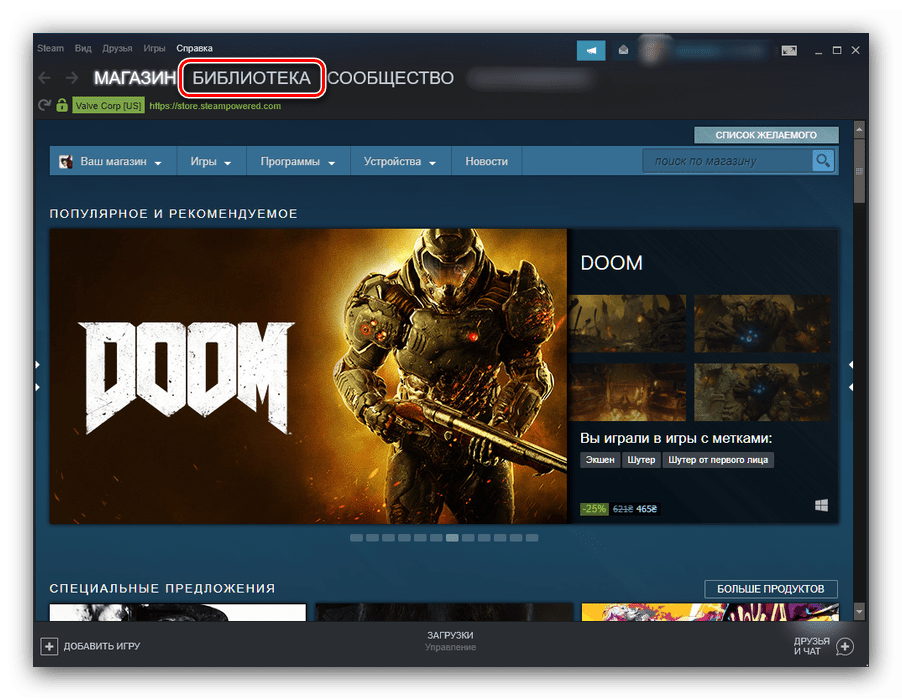Select the first carousel pagination dot
The width and height of the screenshot is (902, 700).
coord(357,538)
